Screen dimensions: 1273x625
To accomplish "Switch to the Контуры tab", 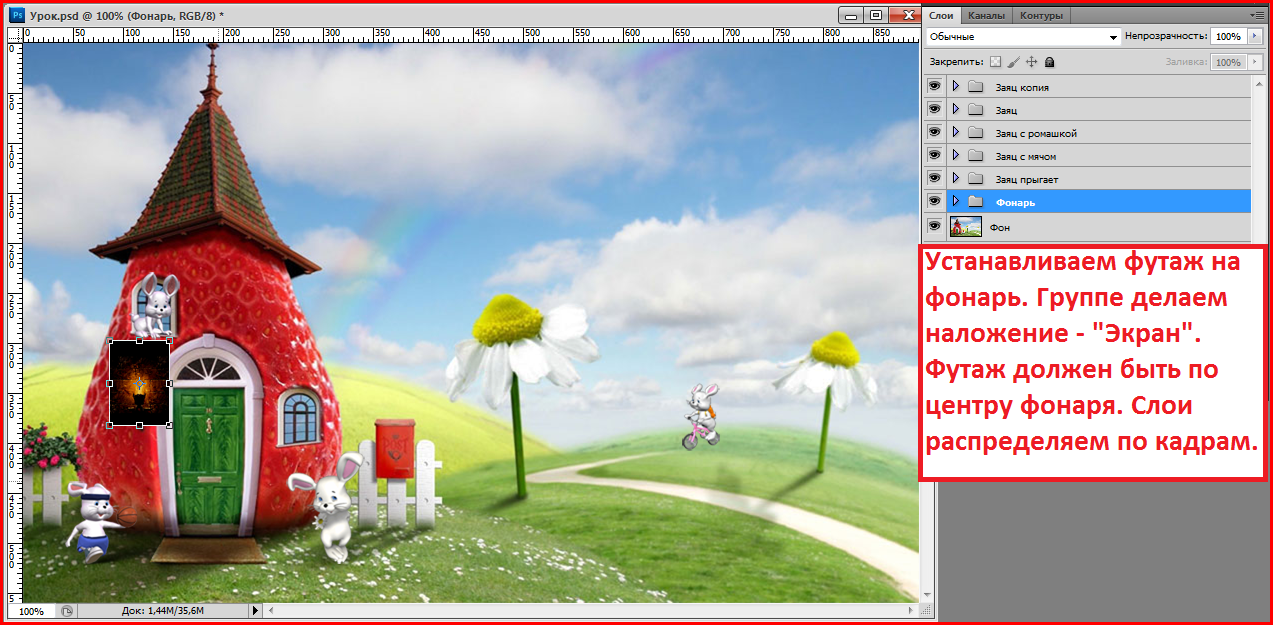I will pyautogui.click(x=1041, y=15).
